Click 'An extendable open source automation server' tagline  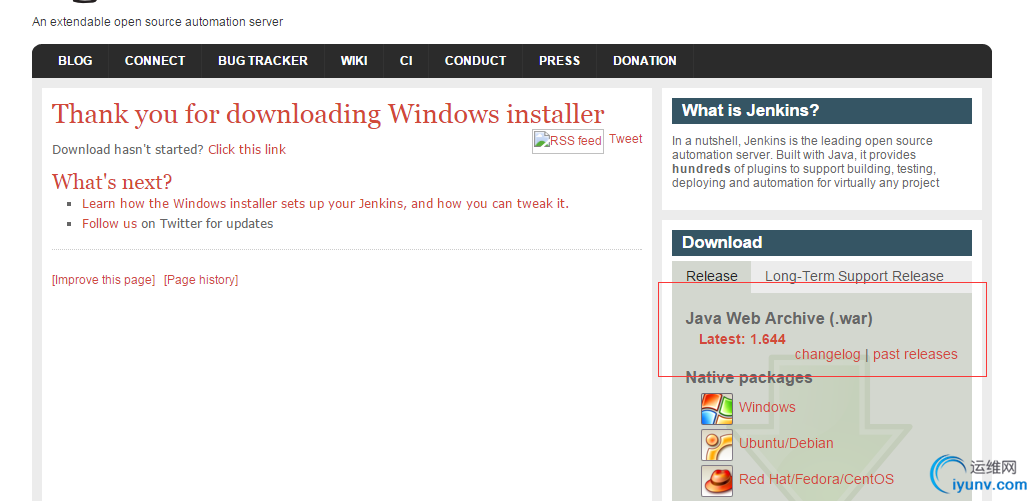click(157, 22)
